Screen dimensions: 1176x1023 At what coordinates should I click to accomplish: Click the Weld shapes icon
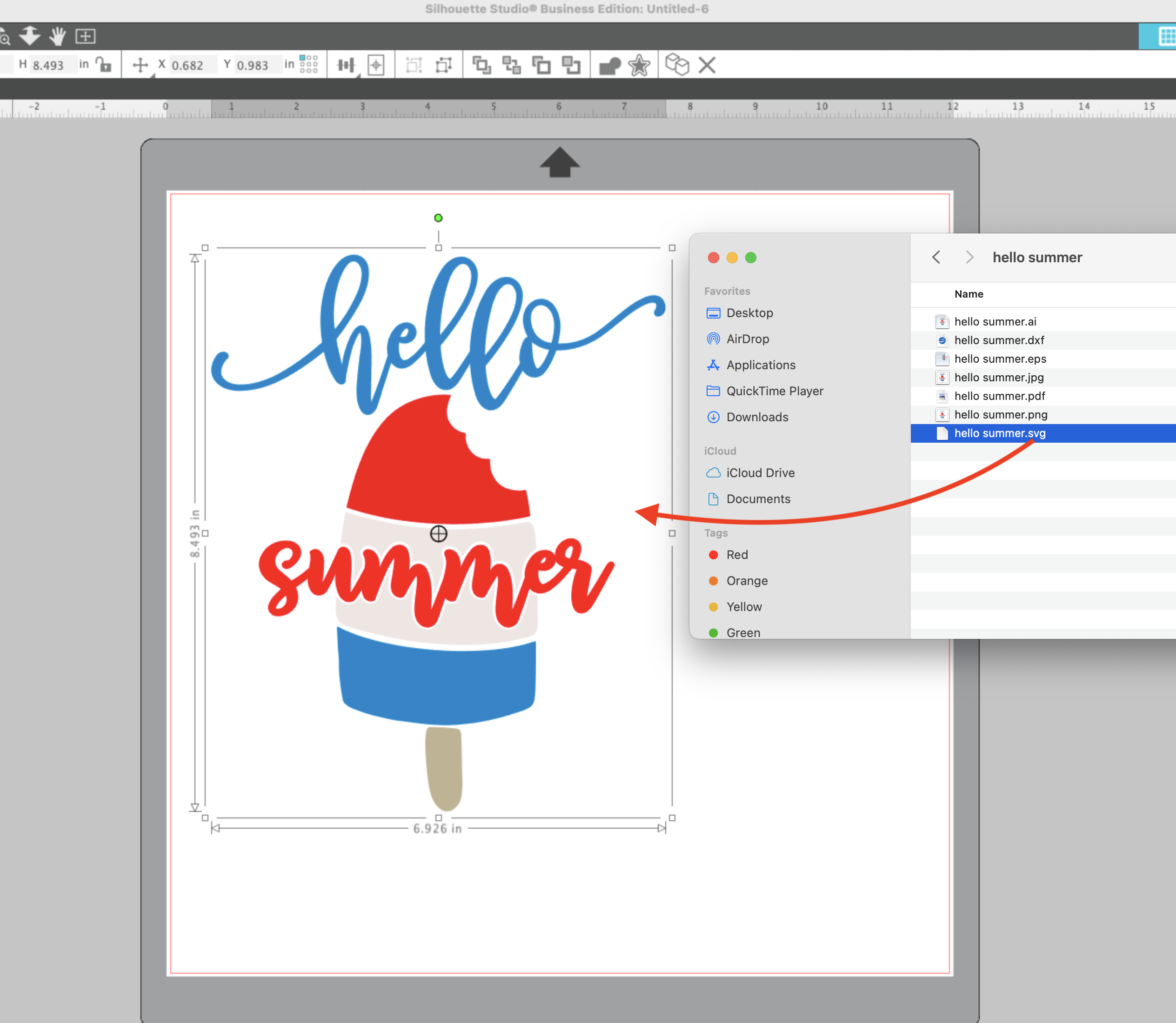(x=609, y=65)
